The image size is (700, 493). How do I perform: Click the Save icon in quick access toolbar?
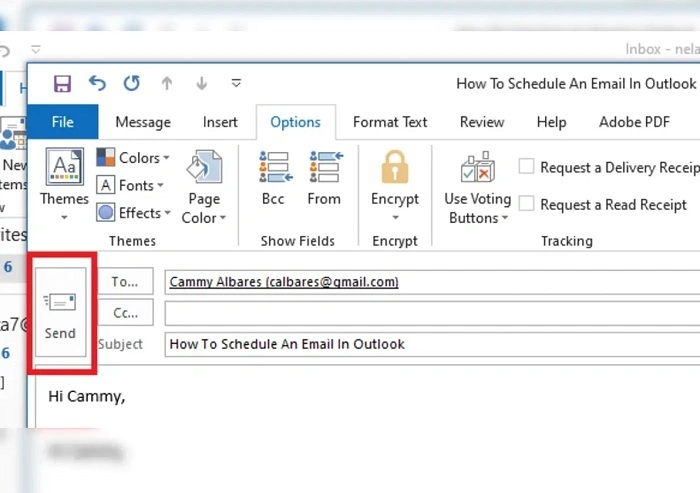(x=62, y=84)
